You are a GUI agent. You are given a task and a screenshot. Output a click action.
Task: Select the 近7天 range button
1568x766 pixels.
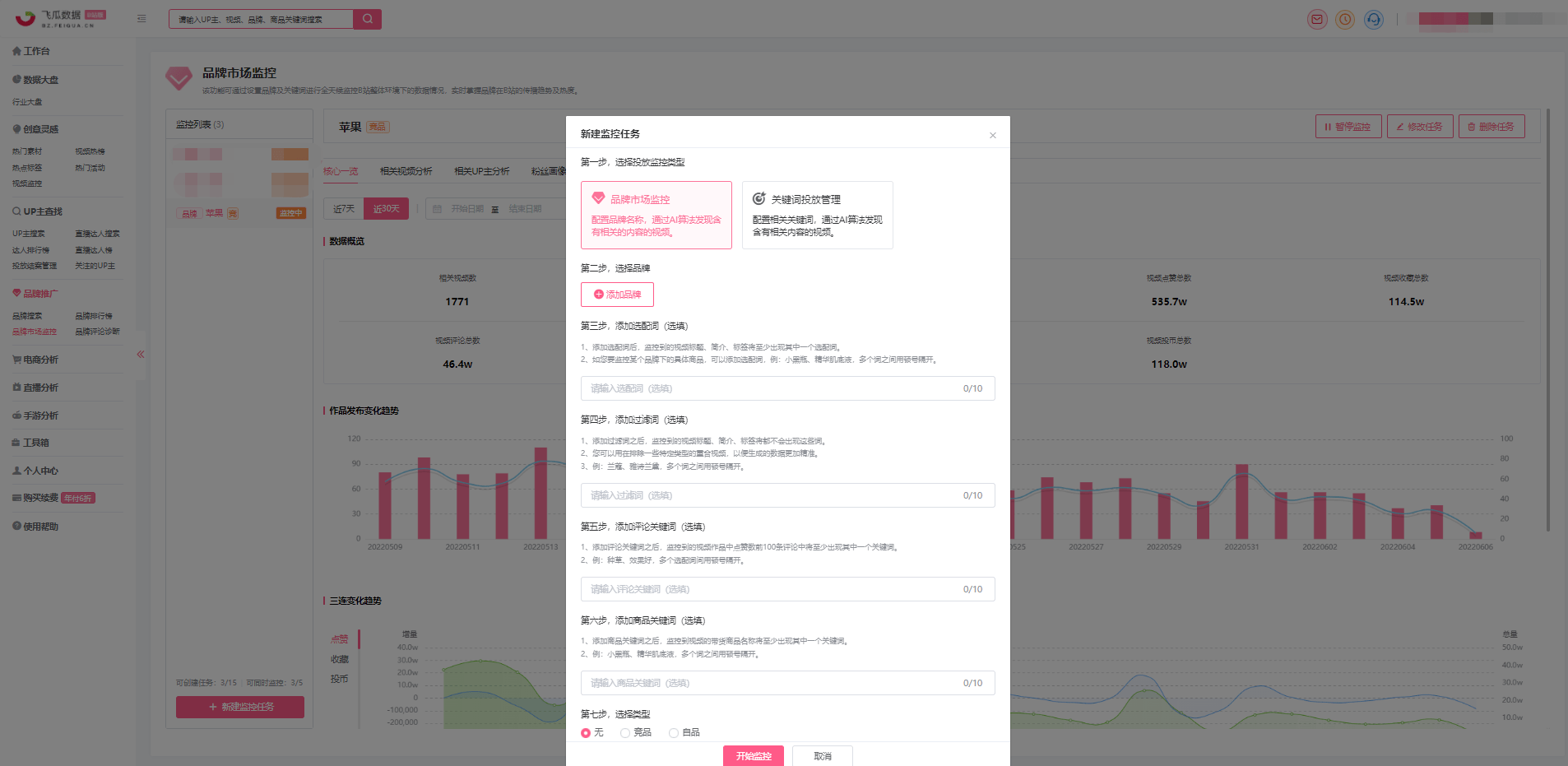coord(344,209)
